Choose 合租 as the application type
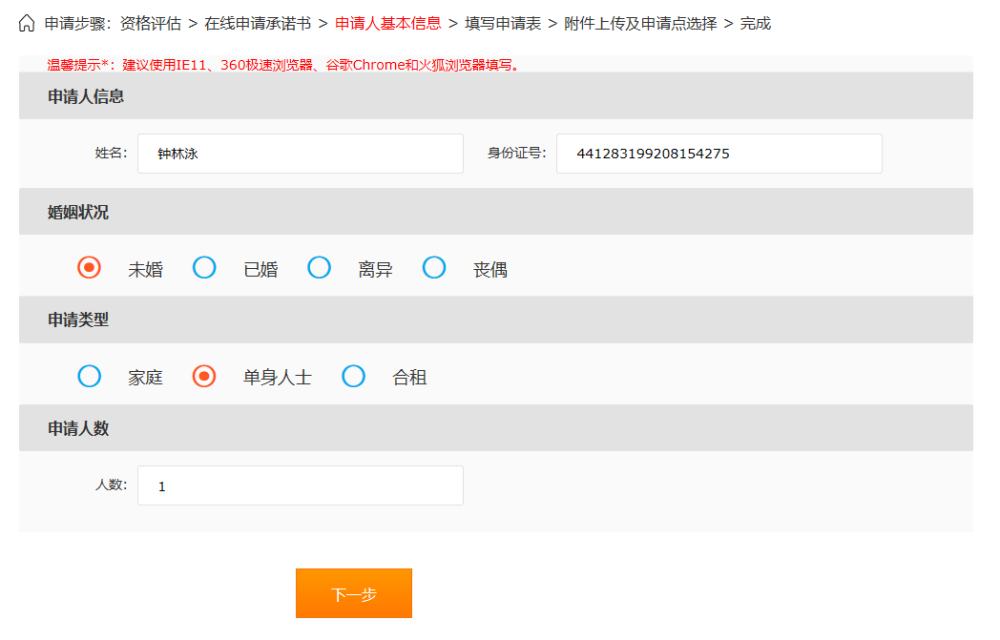The image size is (1000, 640). tap(353, 376)
